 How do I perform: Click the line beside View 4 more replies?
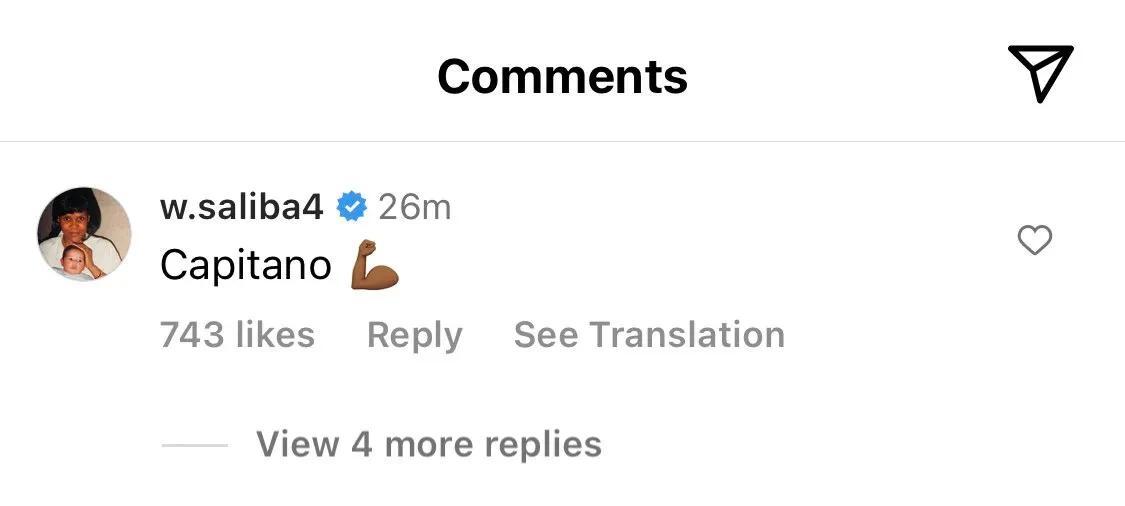coord(194,446)
